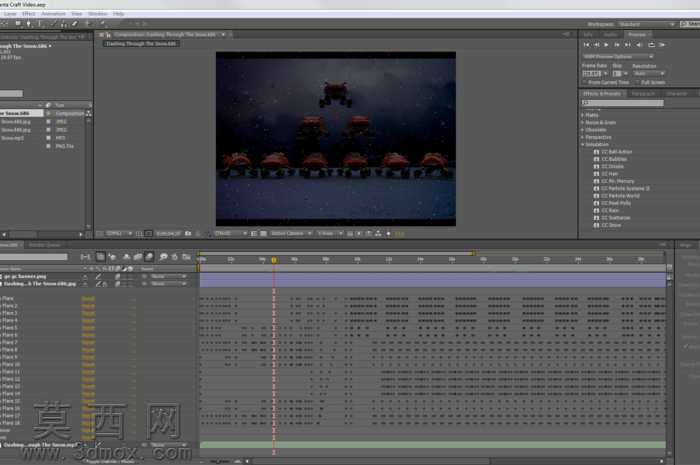Open the View menu

coord(77,14)
